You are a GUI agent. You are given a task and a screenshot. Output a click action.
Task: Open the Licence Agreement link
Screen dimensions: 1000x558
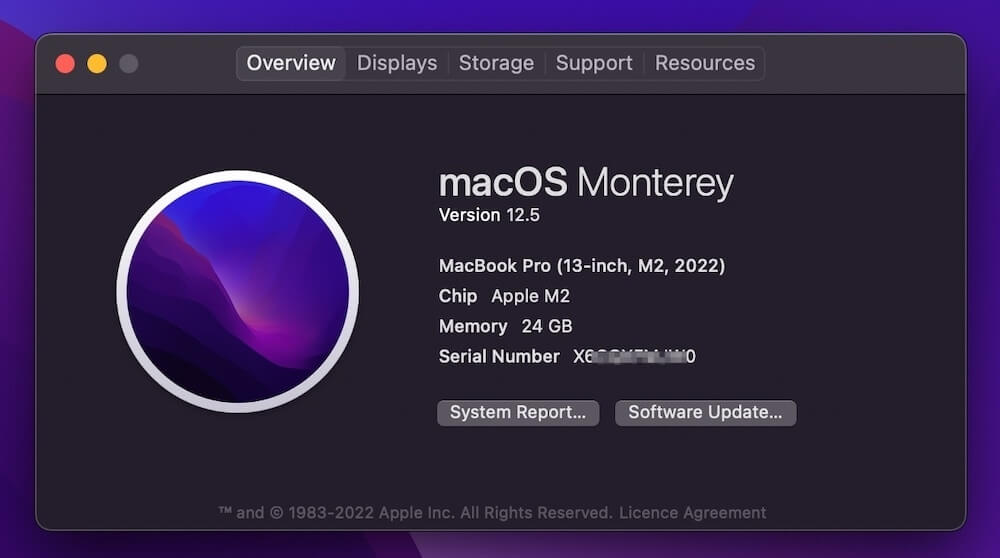[692, 513]
